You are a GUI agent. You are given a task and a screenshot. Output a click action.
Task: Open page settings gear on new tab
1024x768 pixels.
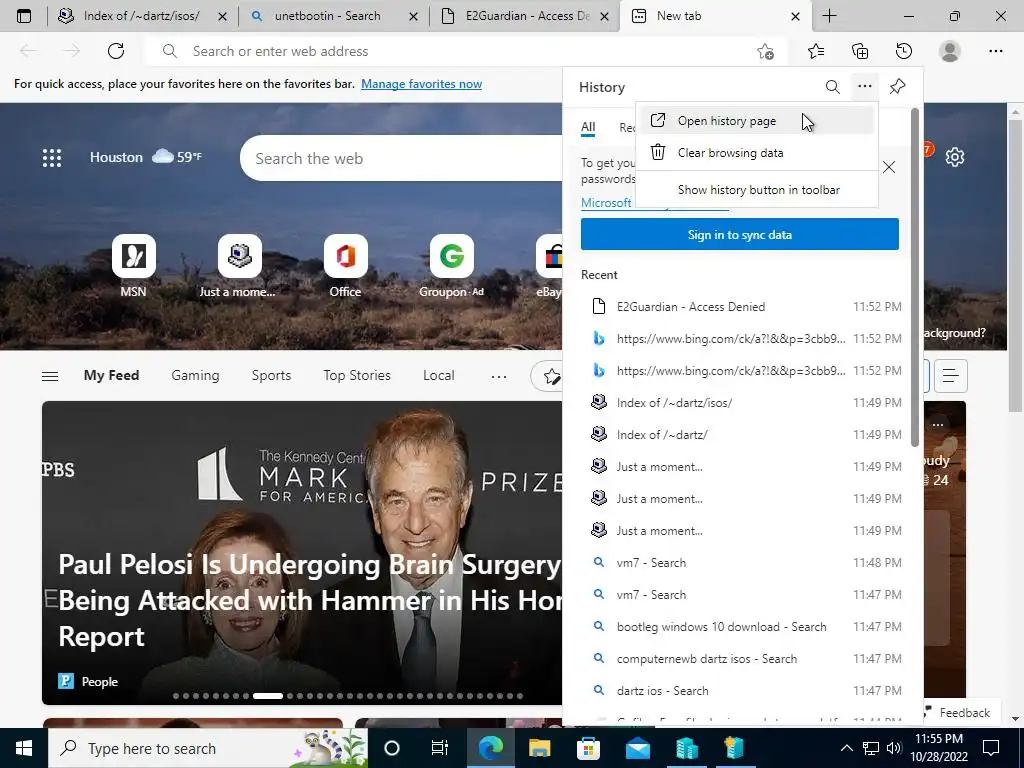point(955,157)
